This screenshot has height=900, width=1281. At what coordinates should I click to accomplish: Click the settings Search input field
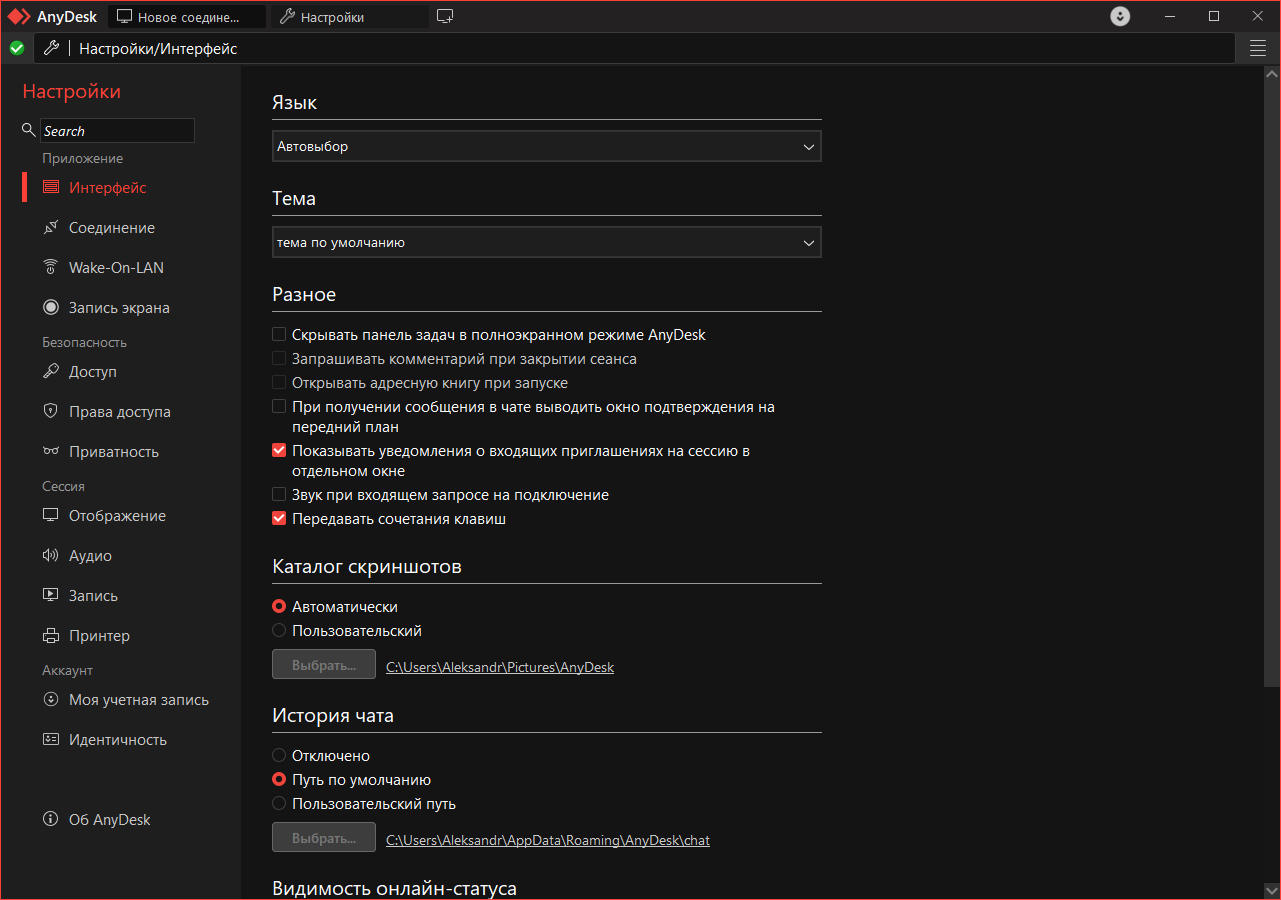tap(117, 131)
